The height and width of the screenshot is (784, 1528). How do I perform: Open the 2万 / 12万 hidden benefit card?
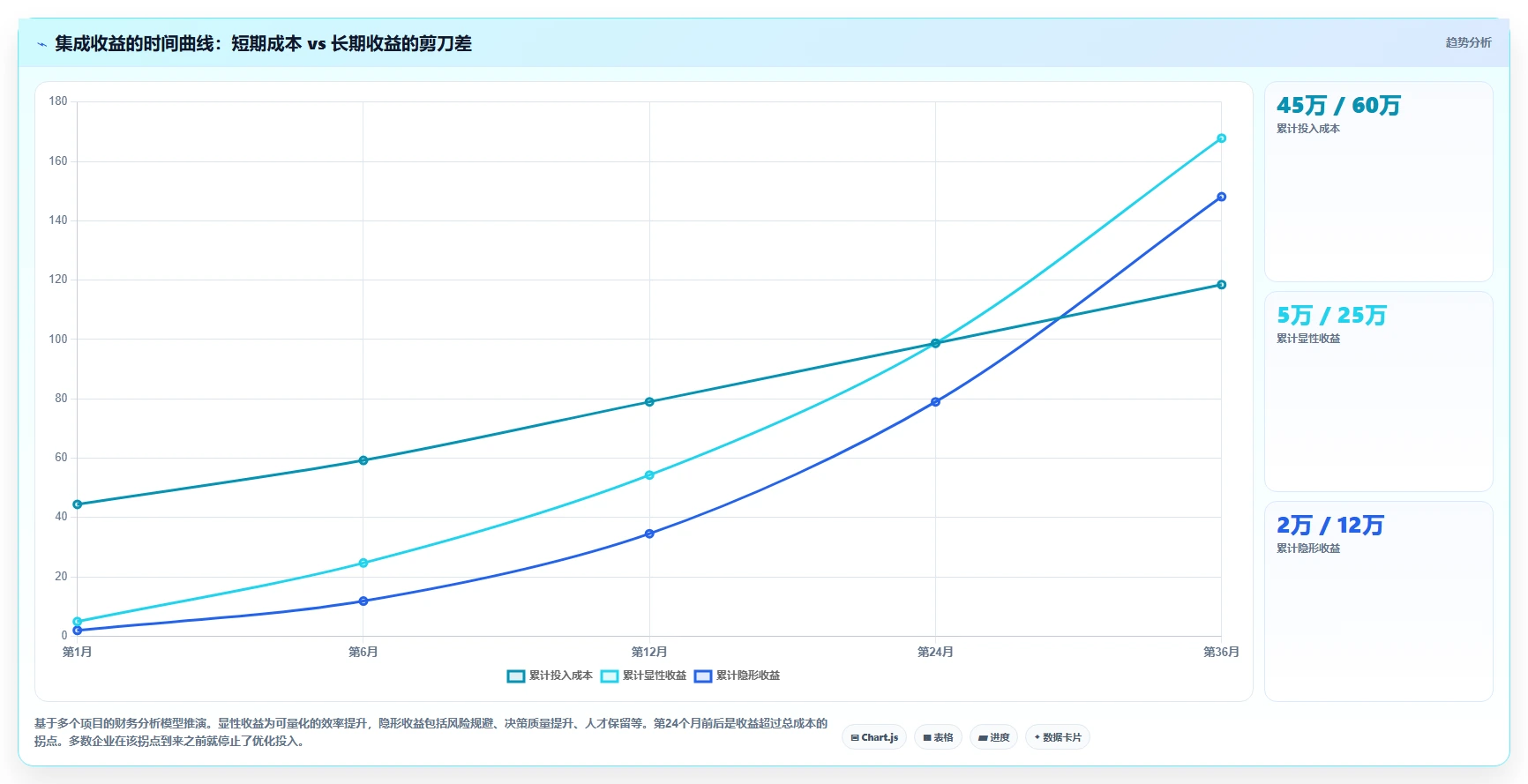1378,601
